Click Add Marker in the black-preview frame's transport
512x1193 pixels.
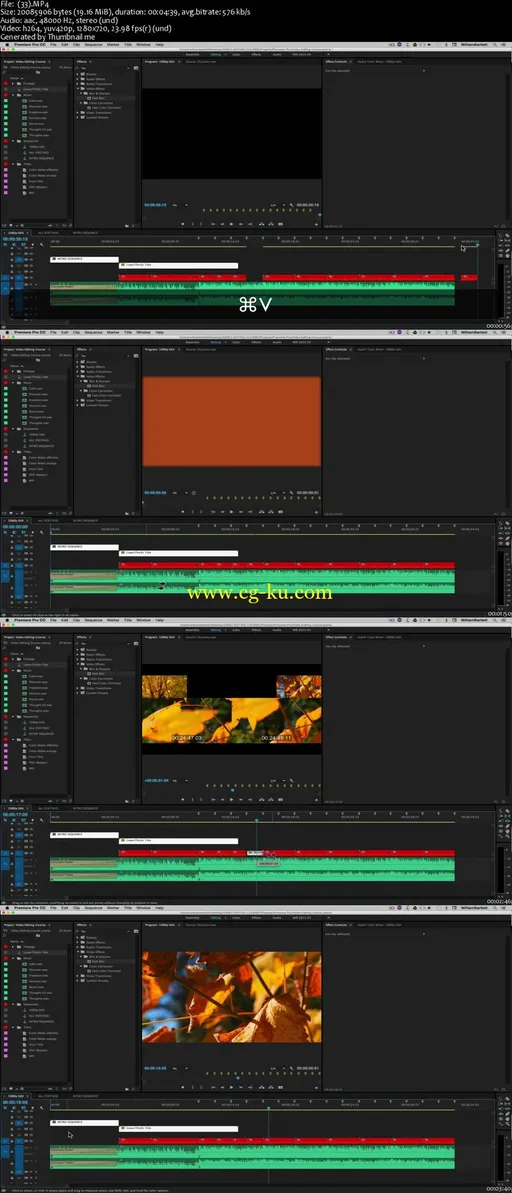click(x=183, y=224)
